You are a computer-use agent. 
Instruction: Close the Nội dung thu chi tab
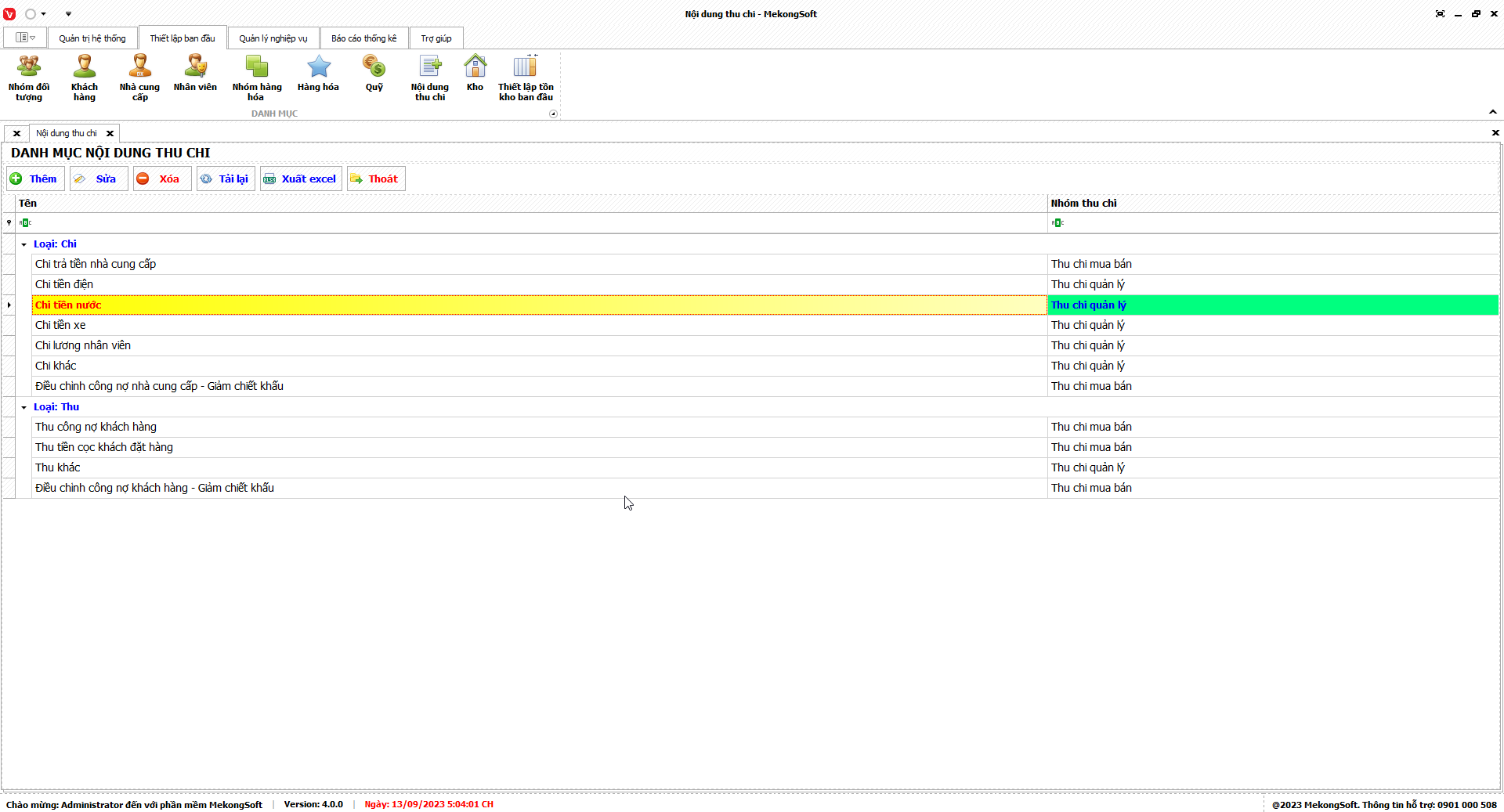click(x=110, y=133)
